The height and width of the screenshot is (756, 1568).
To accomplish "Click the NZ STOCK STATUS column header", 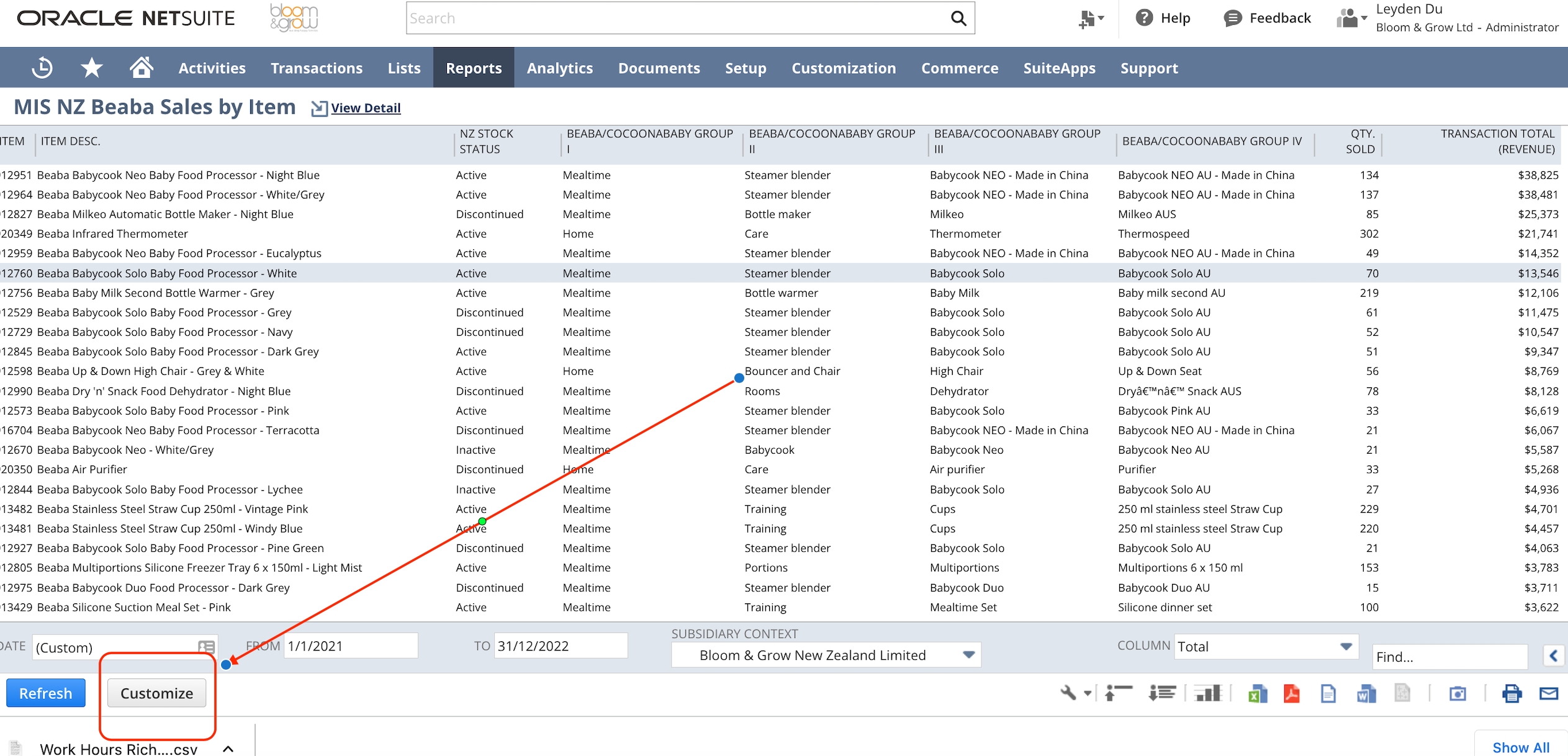I will 486,142.
